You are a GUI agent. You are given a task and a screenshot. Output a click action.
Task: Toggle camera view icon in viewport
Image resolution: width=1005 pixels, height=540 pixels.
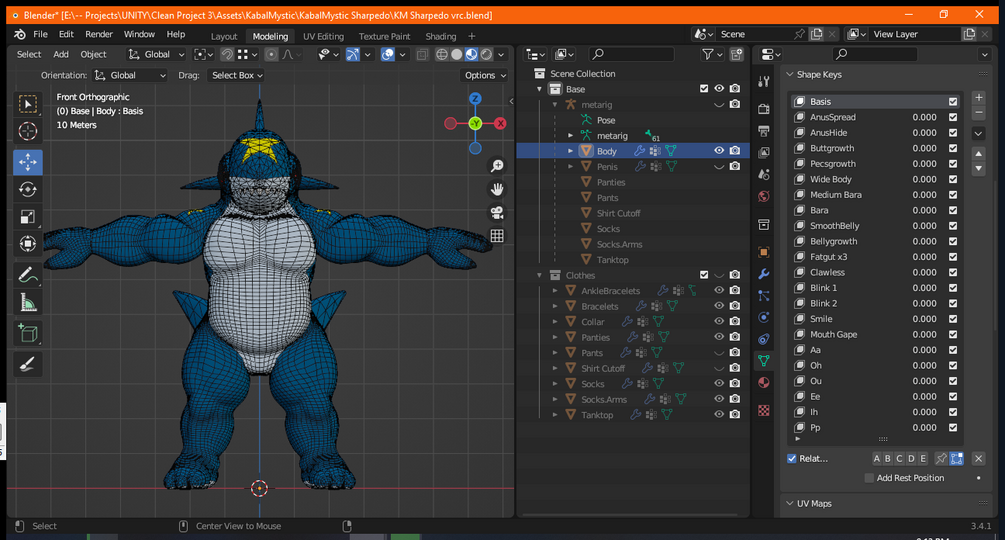[497, 213]
